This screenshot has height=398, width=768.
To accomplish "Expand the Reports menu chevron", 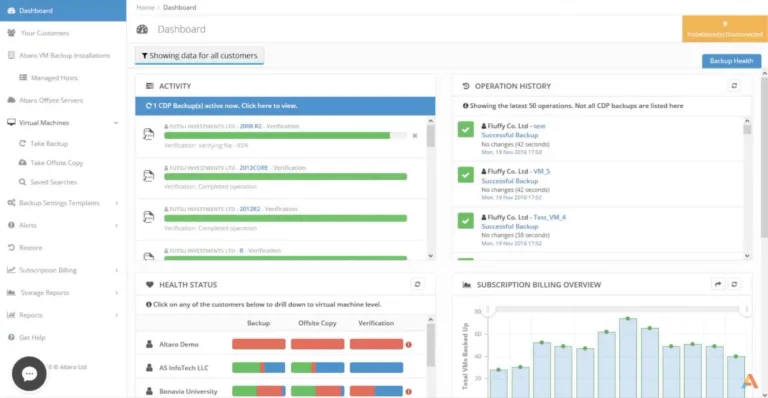I will coord(117,315).
